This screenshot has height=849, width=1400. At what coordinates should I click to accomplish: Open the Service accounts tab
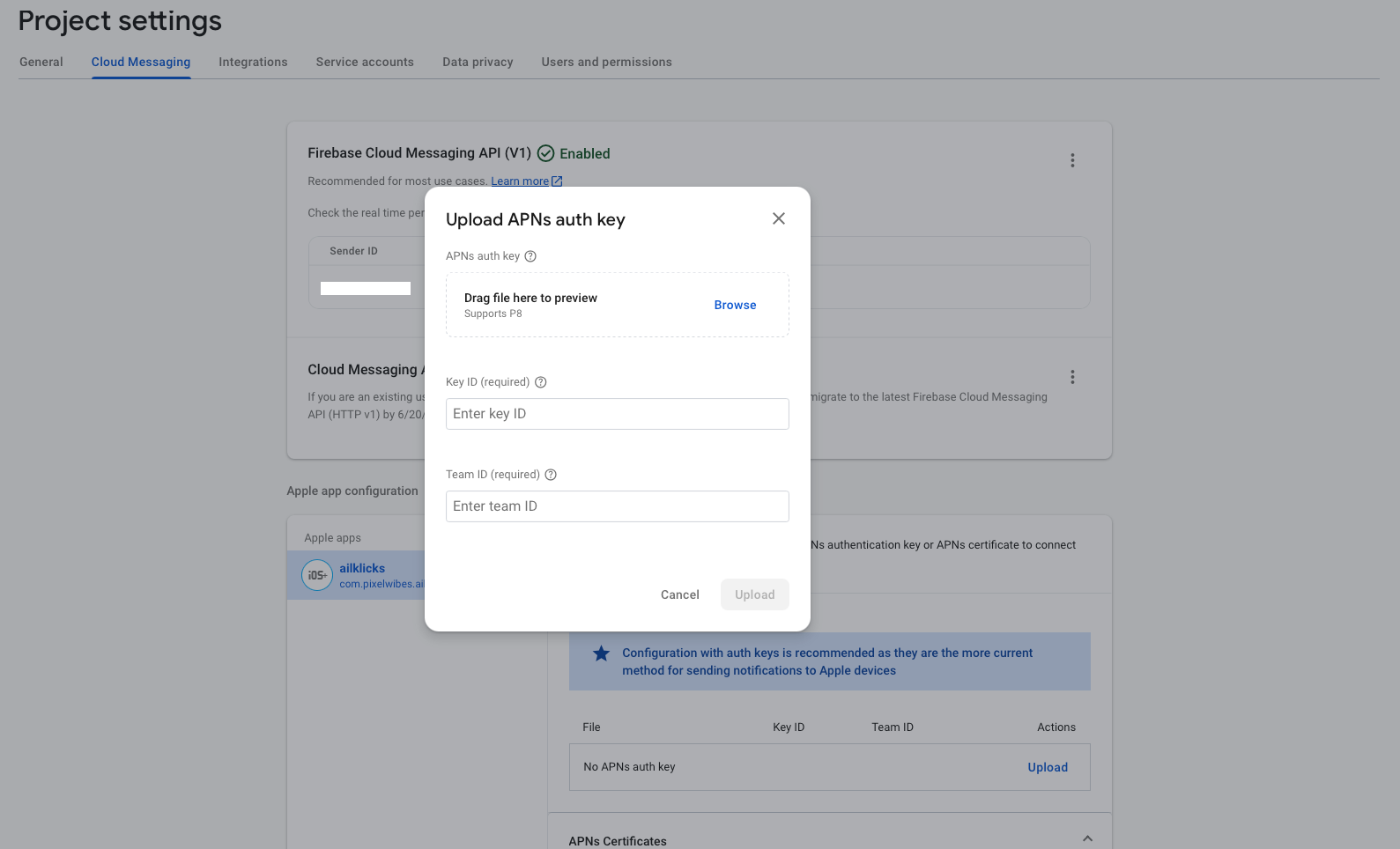[x=365, y=63]
